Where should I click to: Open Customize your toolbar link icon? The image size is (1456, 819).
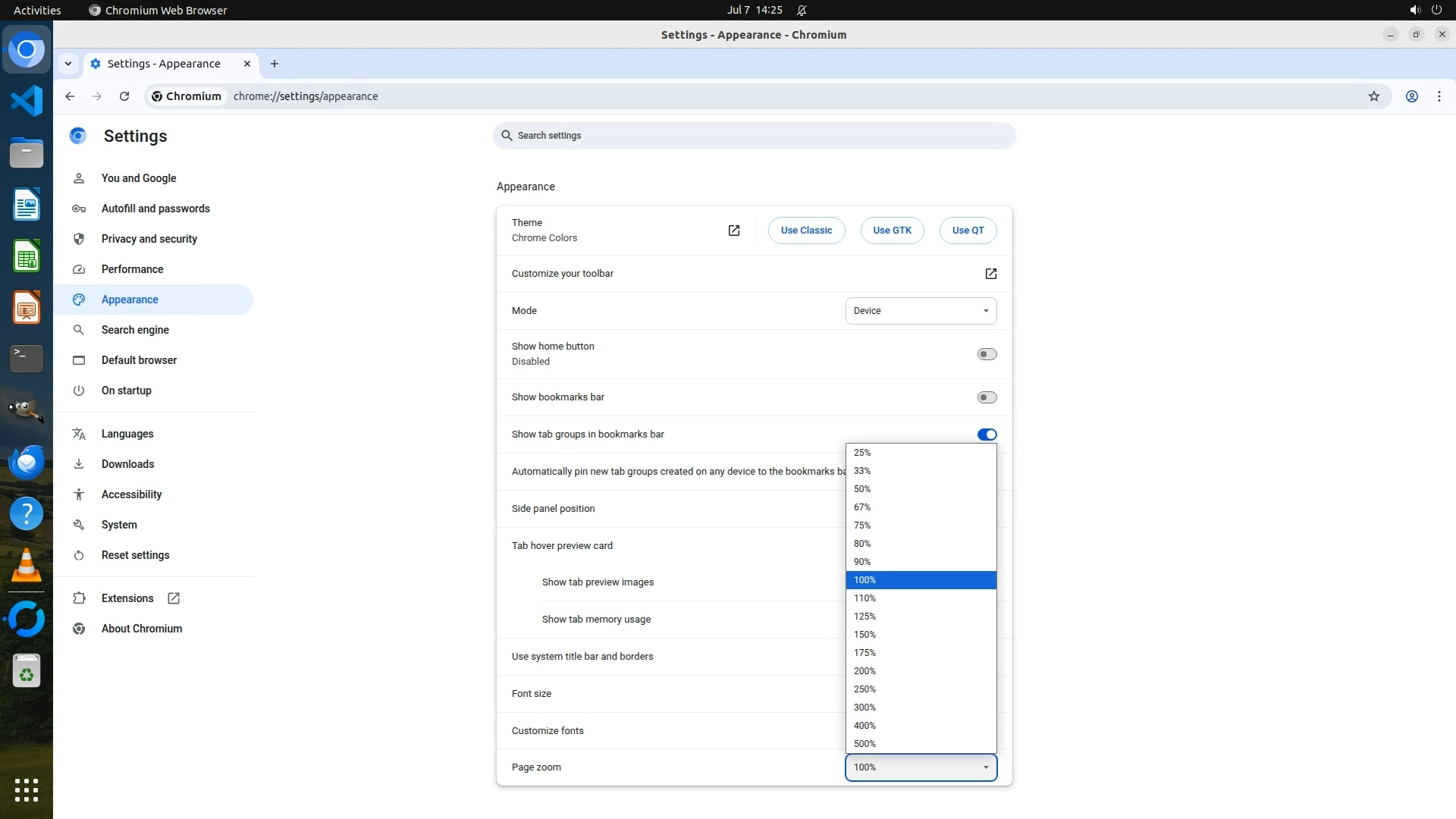(990, 274)
